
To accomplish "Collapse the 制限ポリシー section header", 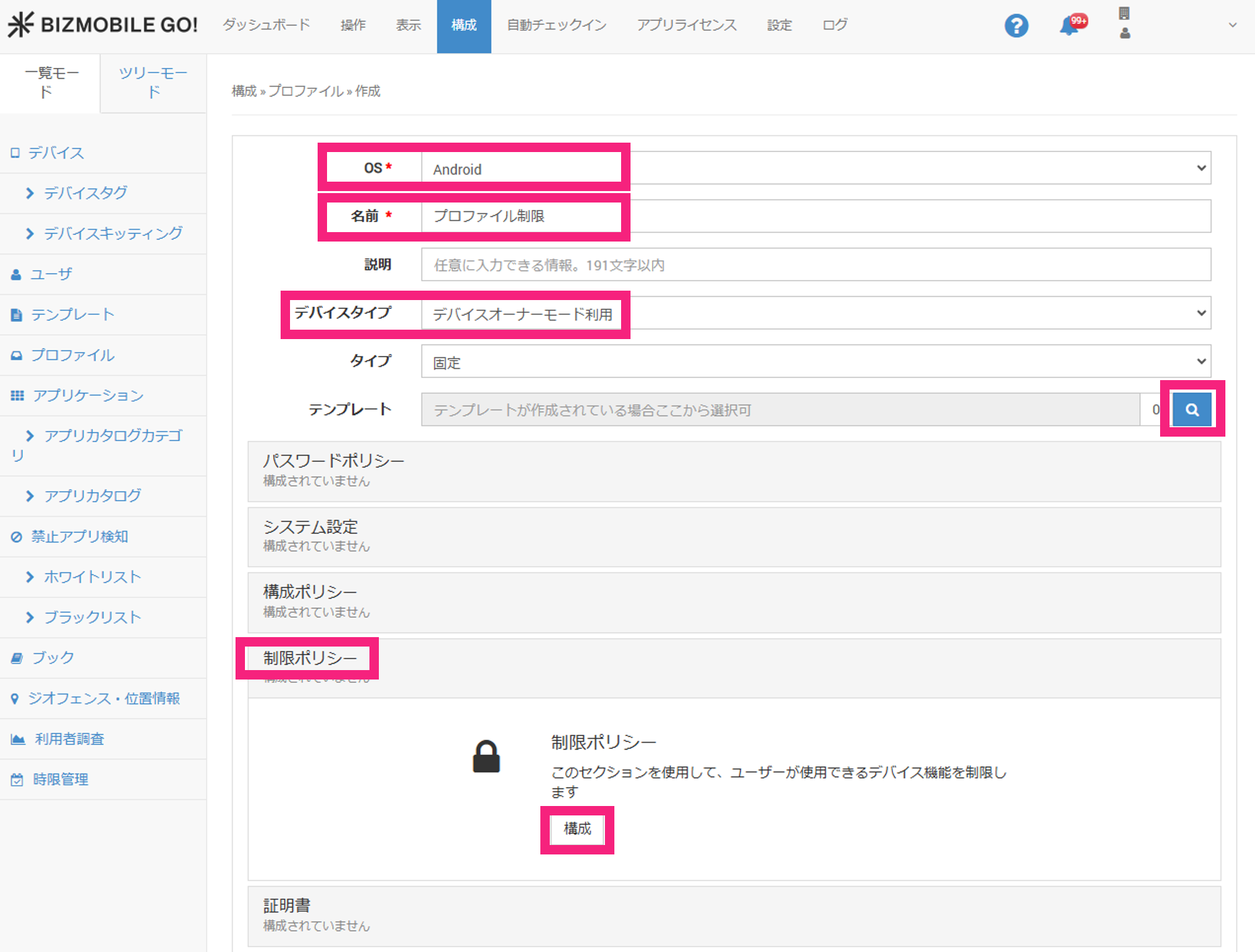I will (x=733, y=659).
